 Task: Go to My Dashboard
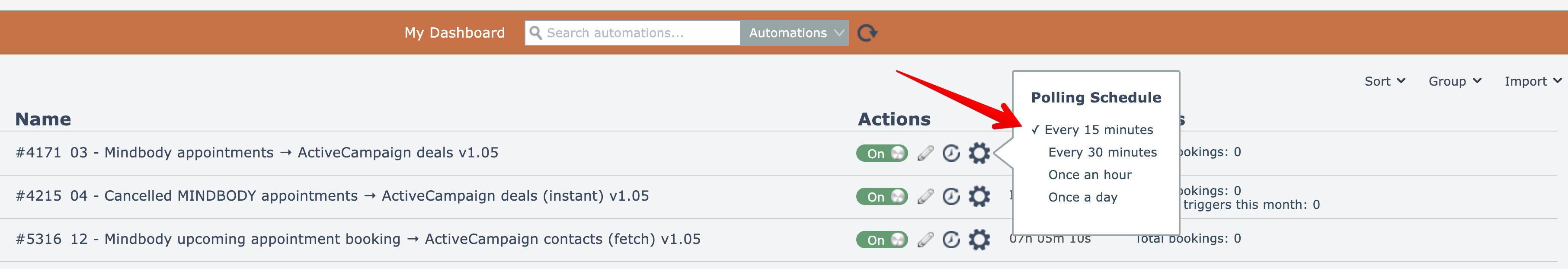pyautogui.click(x=454, y=33)
